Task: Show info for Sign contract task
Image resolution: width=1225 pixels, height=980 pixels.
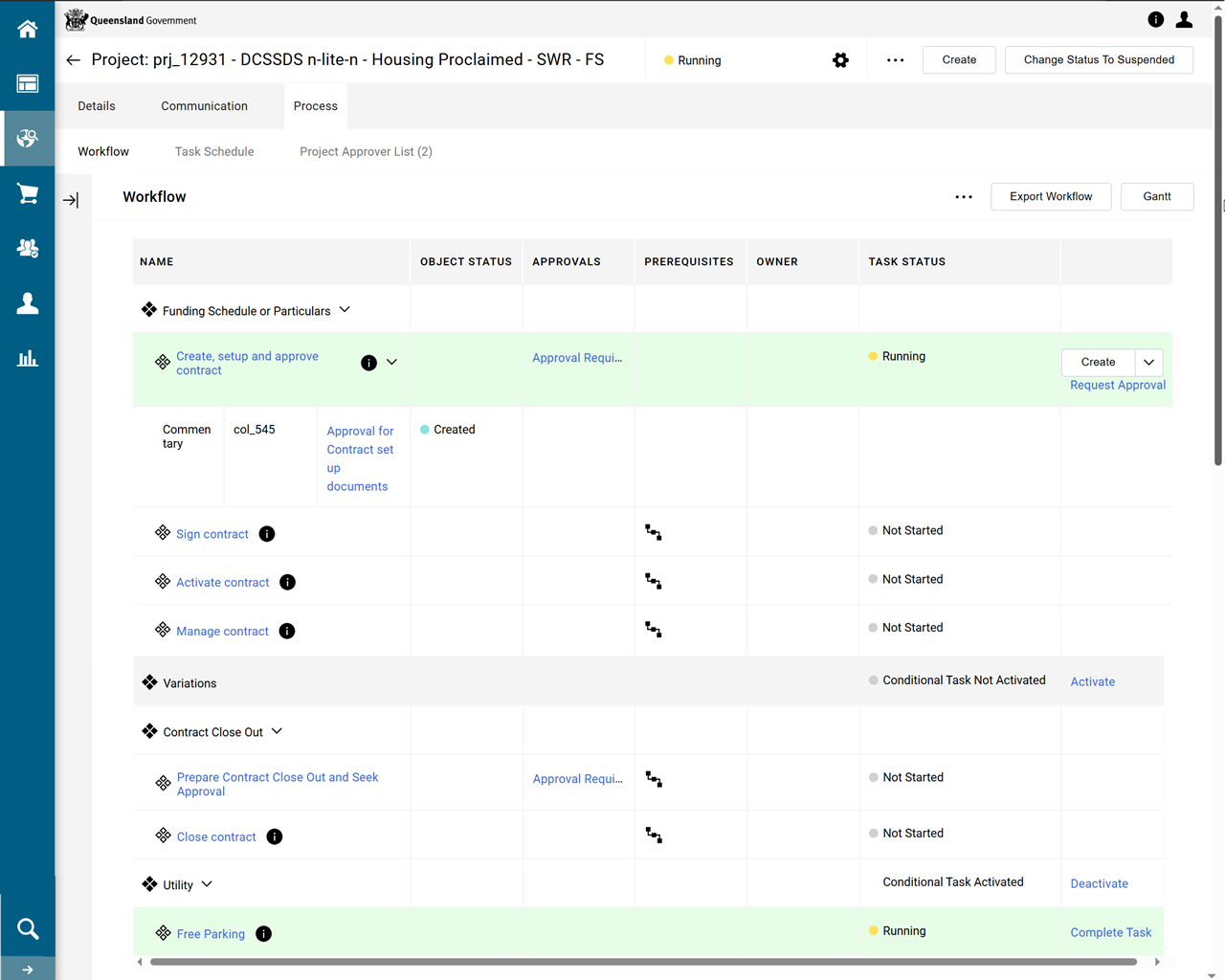Action: point(267,534)
